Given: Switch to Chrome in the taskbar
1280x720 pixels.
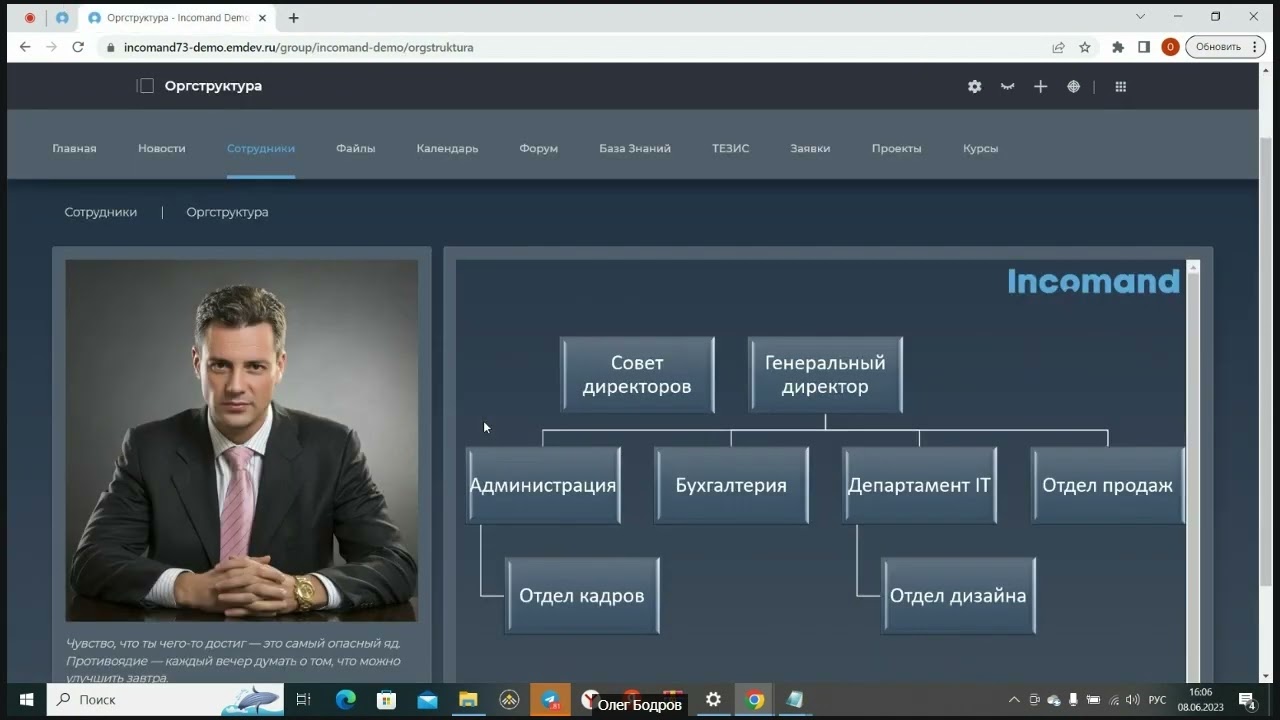Looking at the screenshot, I should pyautogui.click(x=755, y=700).
